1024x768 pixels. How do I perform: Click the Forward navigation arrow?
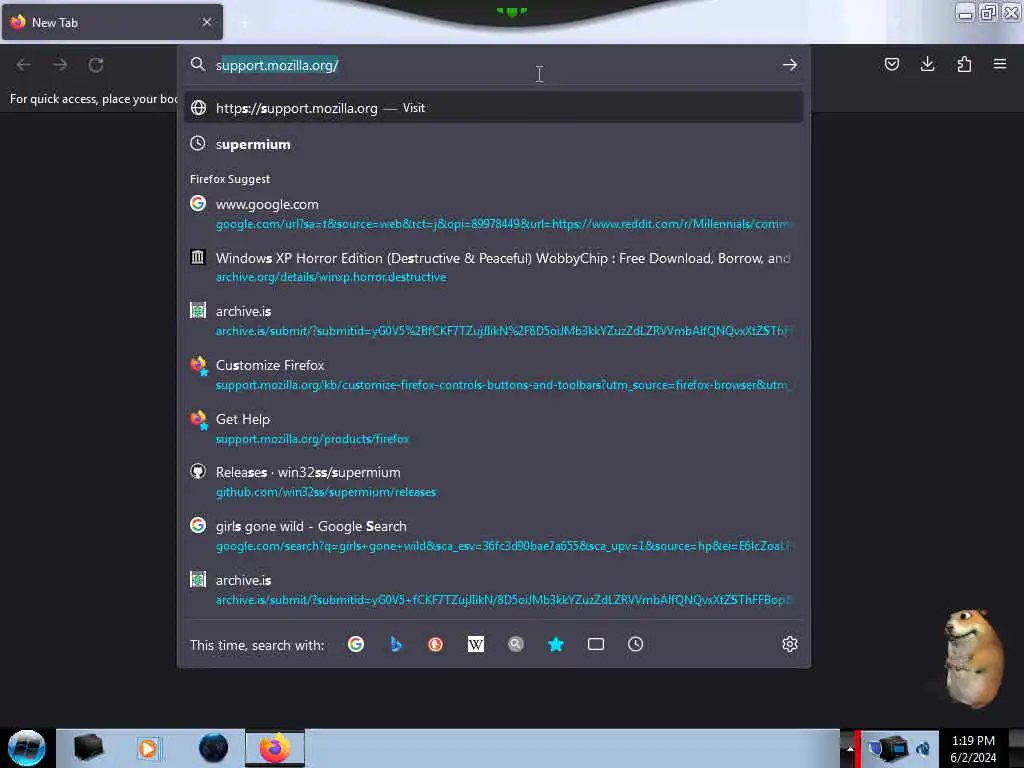(60, 65)
